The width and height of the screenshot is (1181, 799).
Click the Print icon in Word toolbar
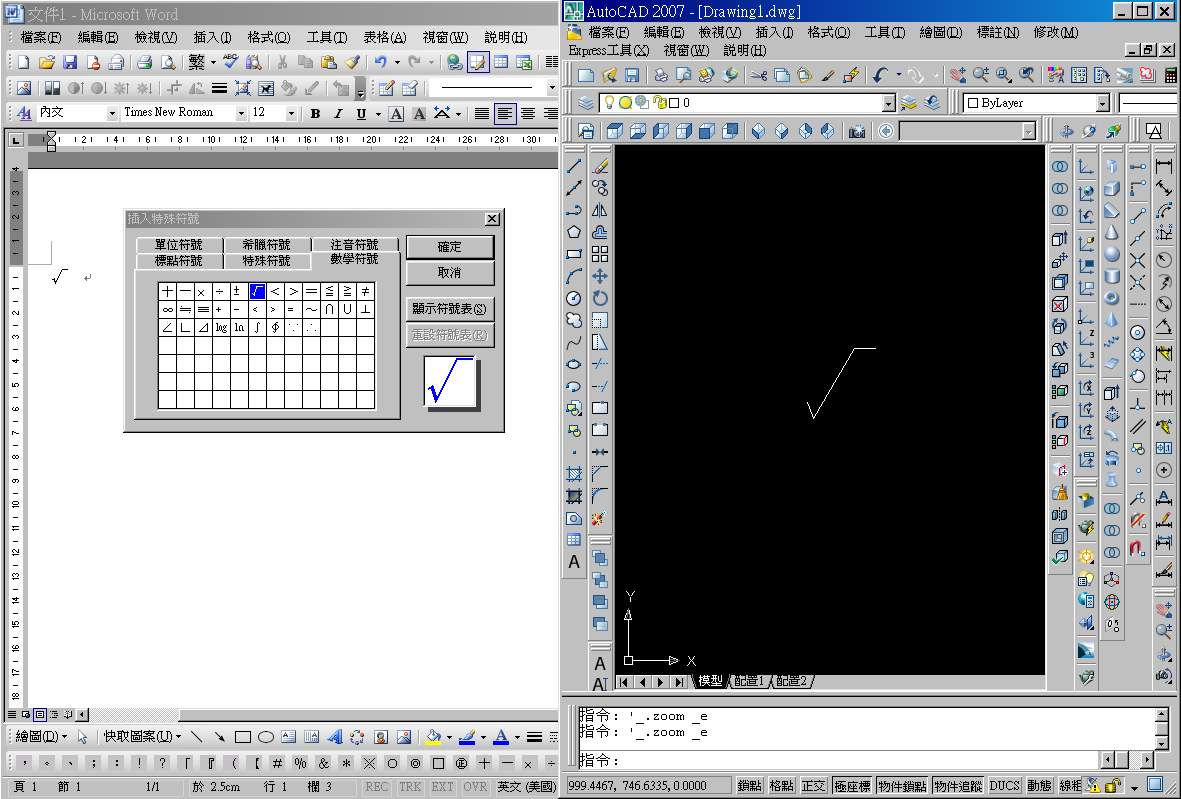click(145, 63)
